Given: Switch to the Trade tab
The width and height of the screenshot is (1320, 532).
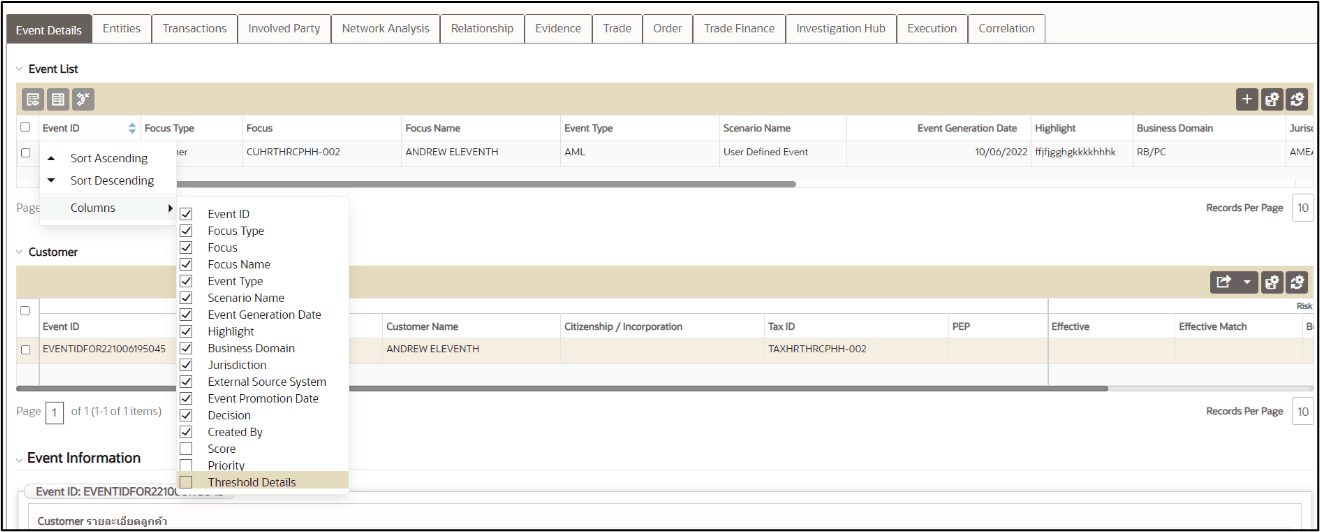Looking at the screenshot, I should (x=617, y=28).
